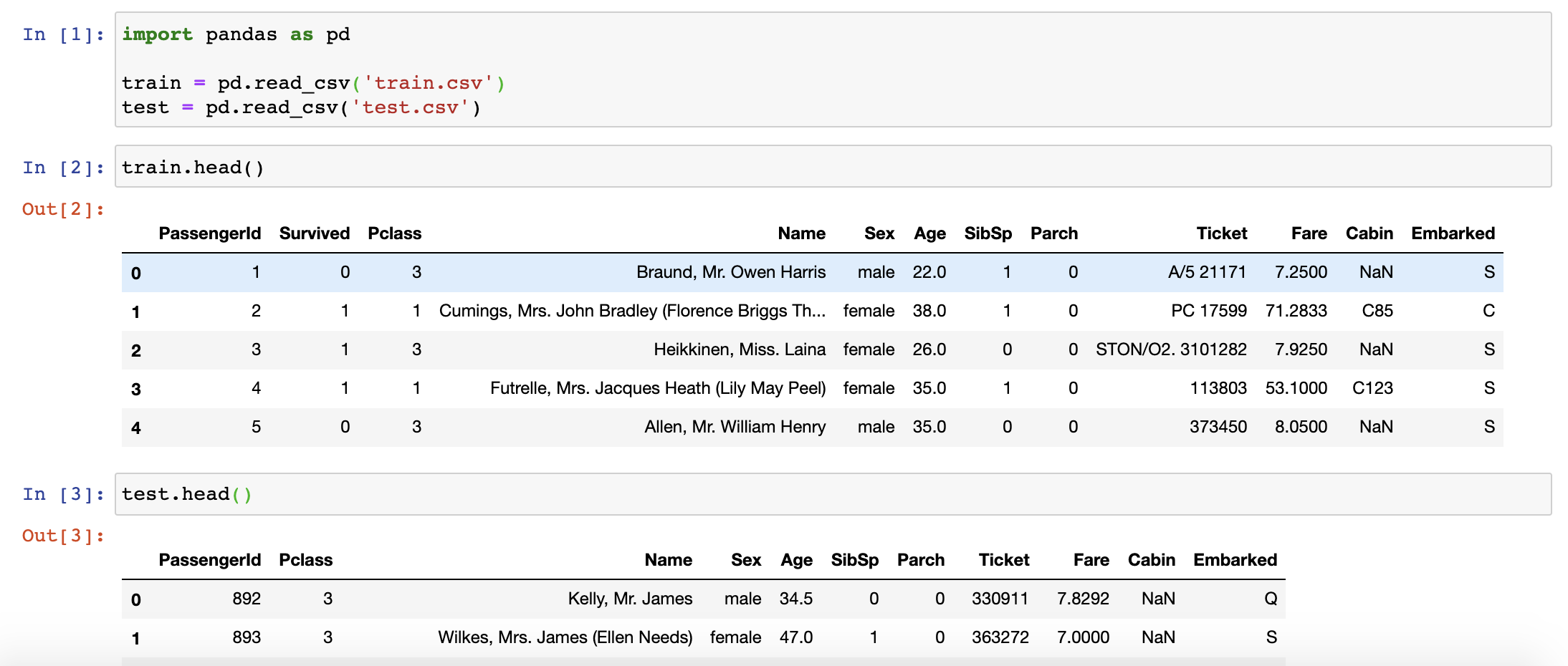Click the first code cell with pandas import
The width and height of the screenshot is (1568, 666).
[833, 69]
